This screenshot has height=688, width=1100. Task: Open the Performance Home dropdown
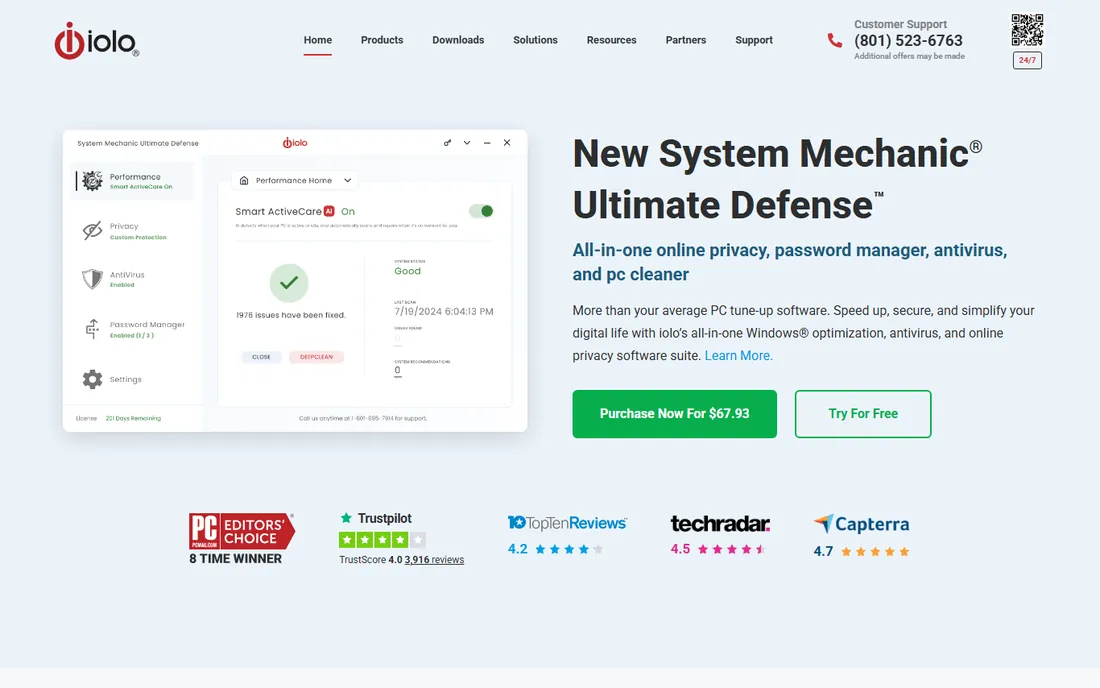point(295,181)
